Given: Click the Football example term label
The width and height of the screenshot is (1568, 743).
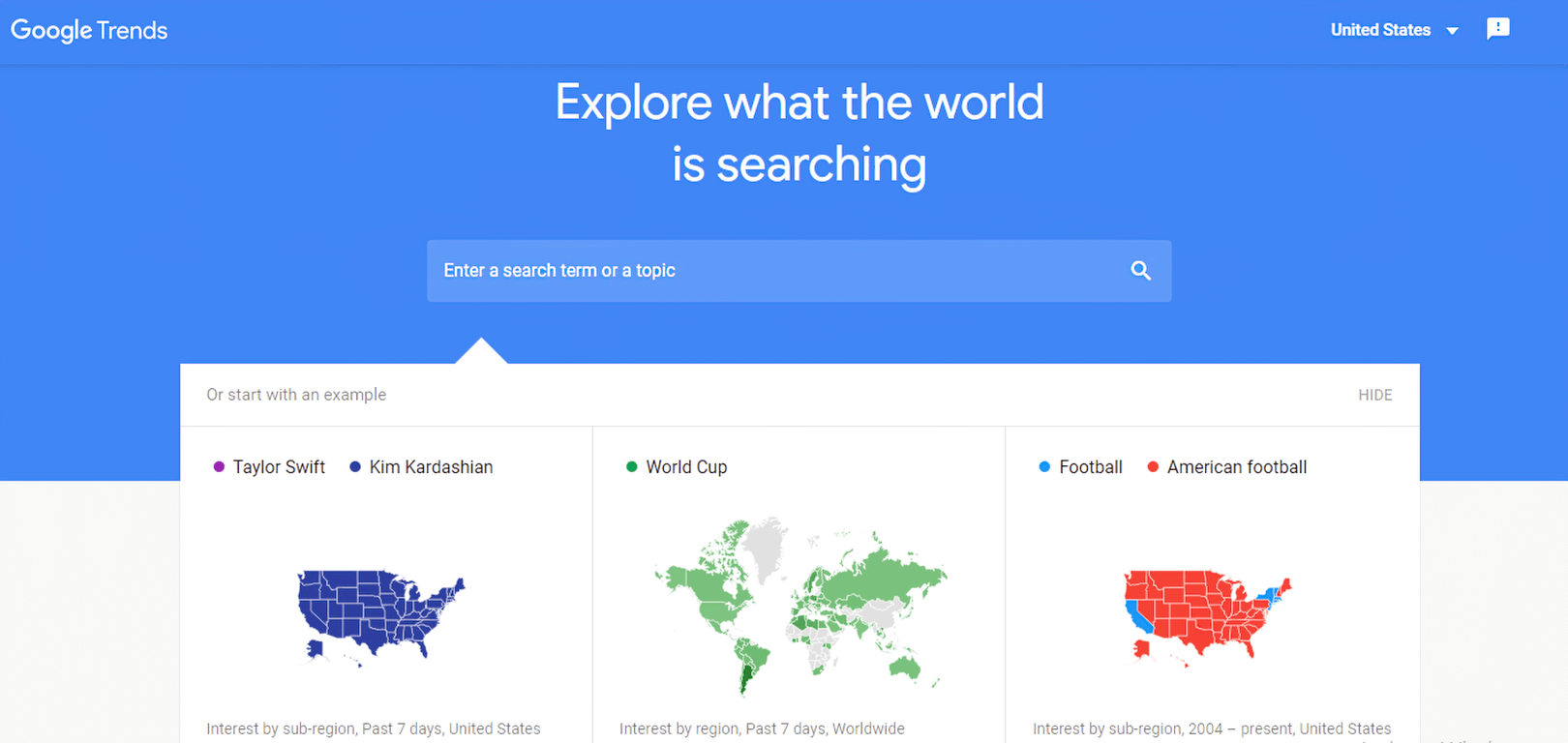Looking at the screenshot, I should (x=1091, y=467).
